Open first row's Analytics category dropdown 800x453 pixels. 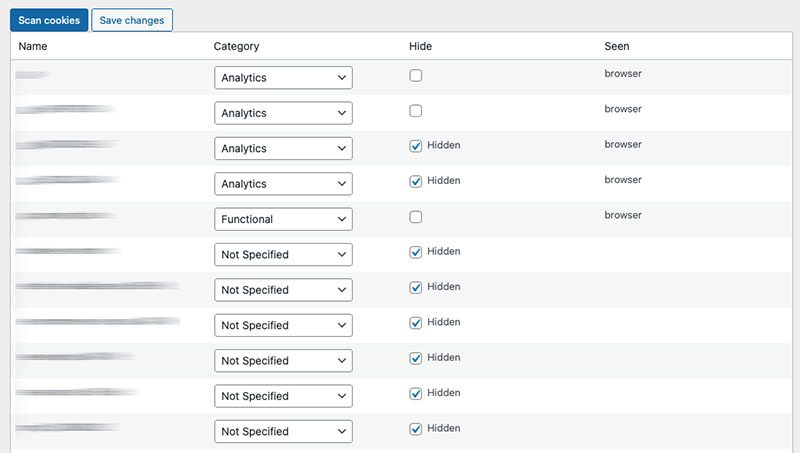283,78
